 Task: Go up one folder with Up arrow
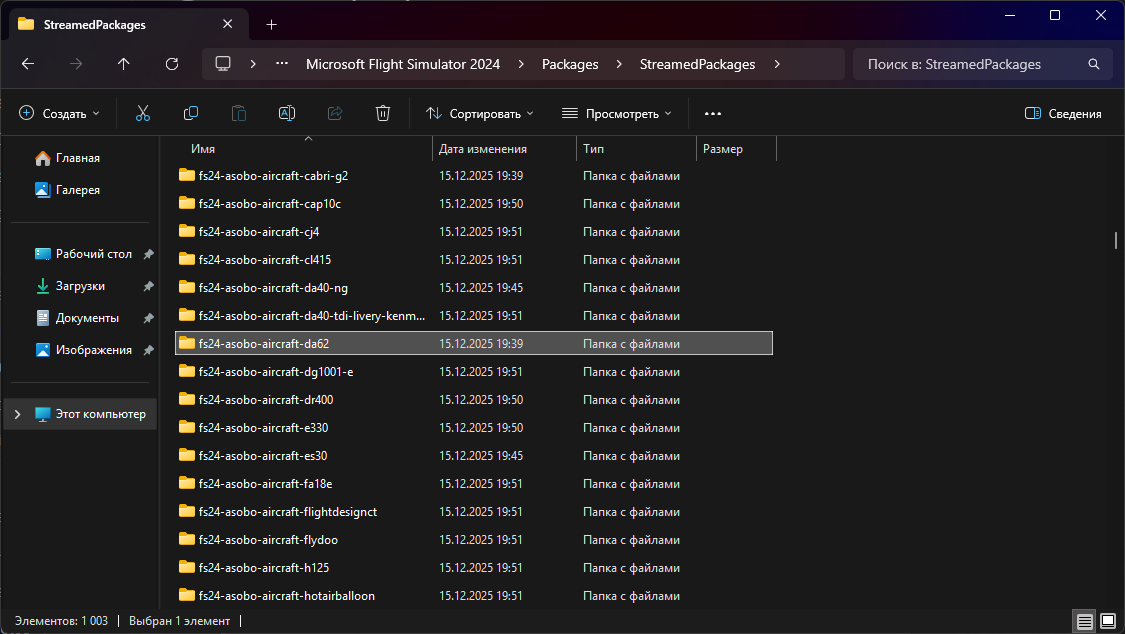(x=124, y=64)
